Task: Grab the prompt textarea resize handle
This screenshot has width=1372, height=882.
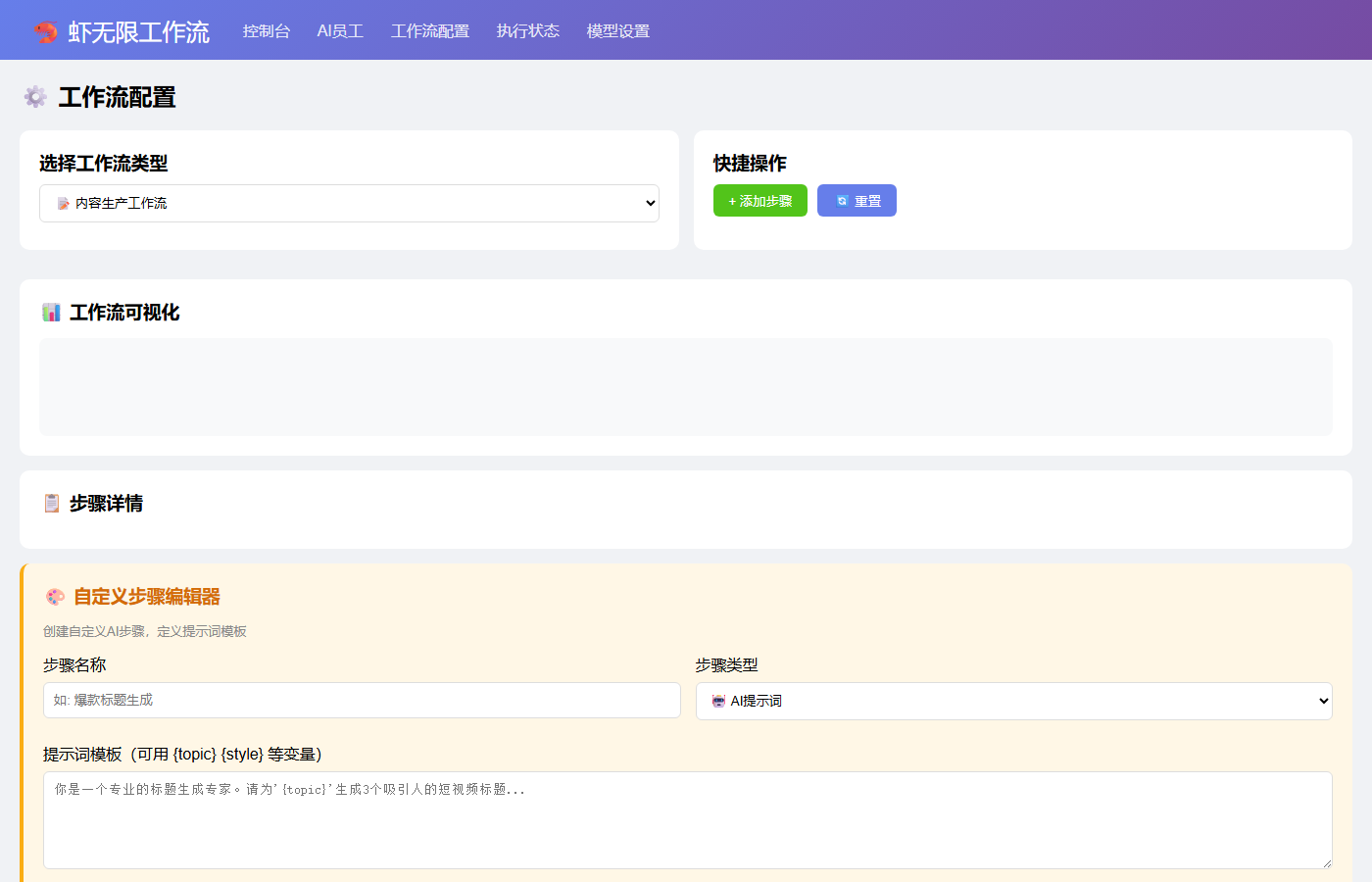Action: click(1327, 863)
